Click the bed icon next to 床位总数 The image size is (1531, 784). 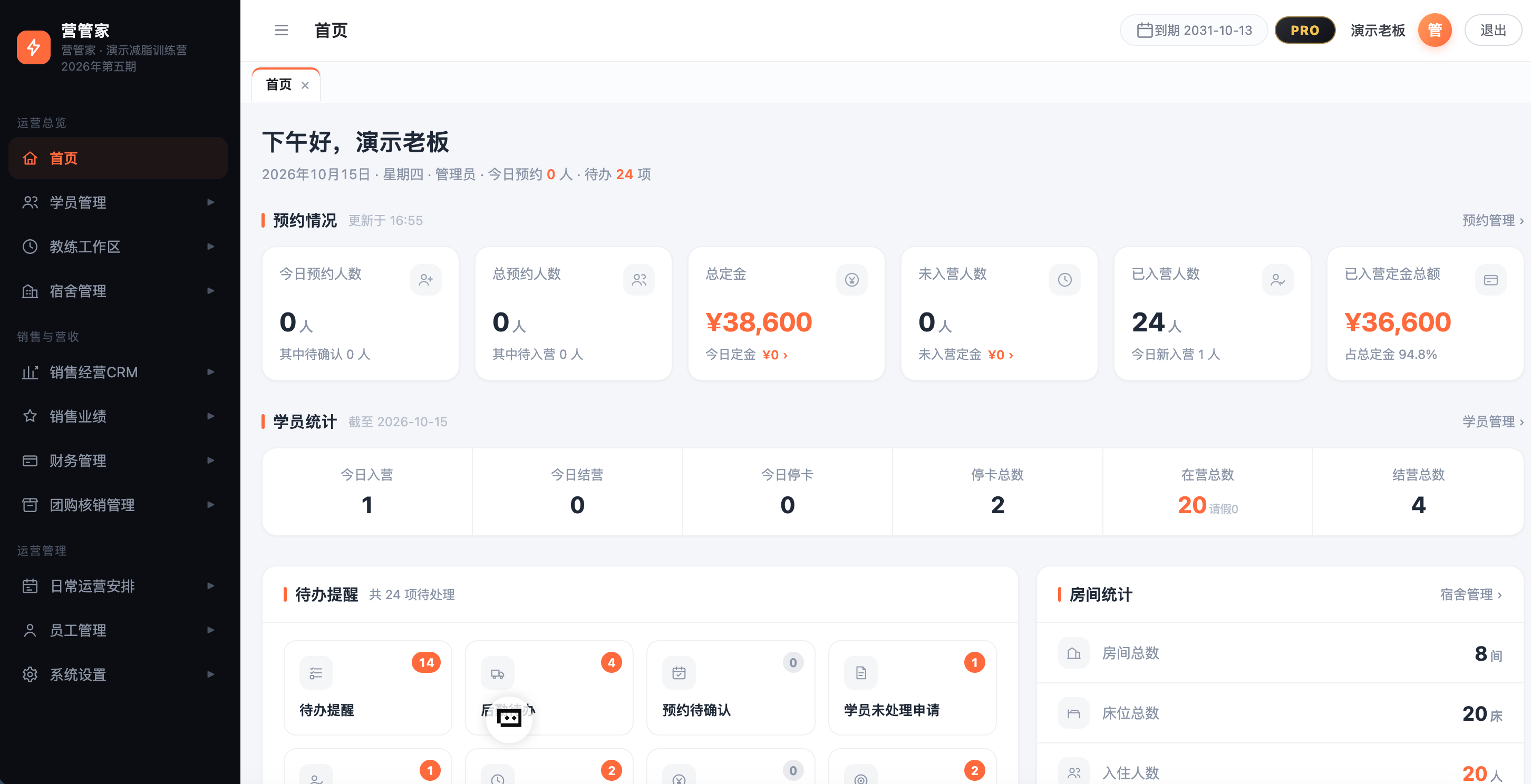click(1073, 713)
